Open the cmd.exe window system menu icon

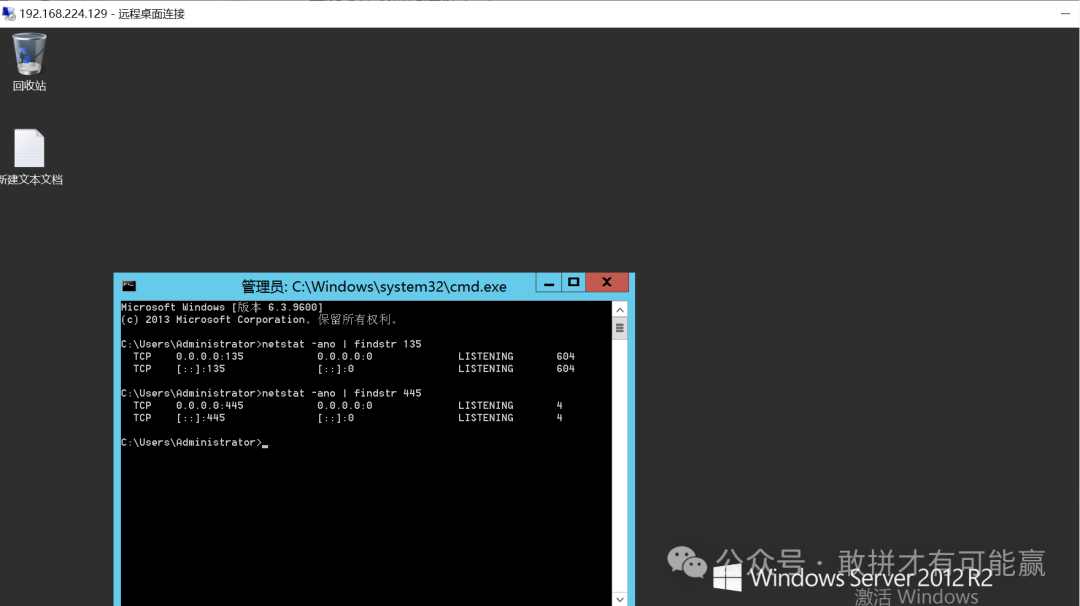click(x=129, y=286)
